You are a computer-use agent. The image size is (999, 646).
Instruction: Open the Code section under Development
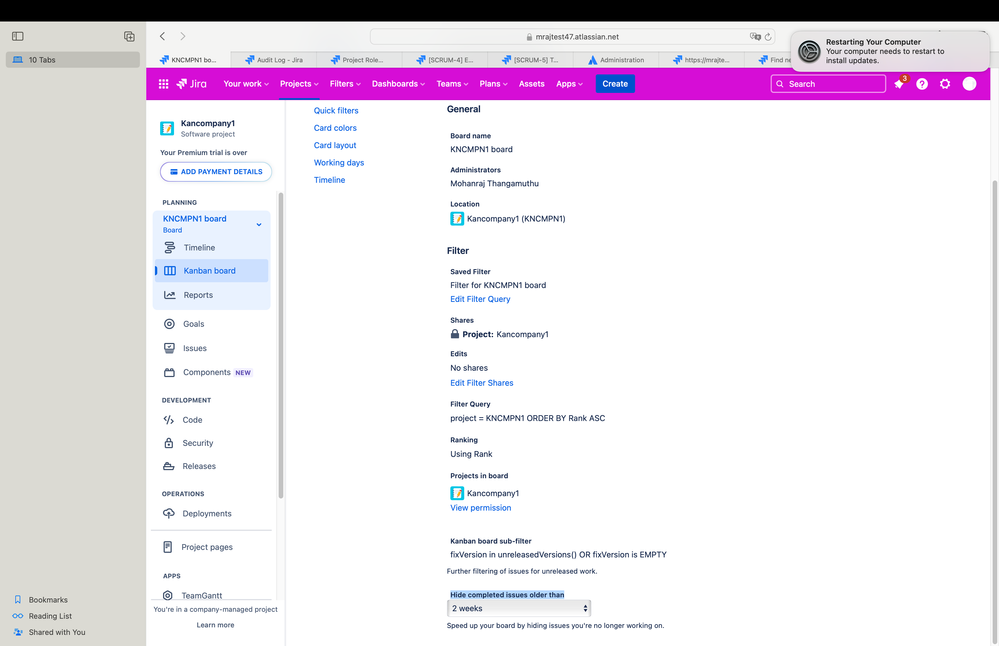tap(170, 419)
